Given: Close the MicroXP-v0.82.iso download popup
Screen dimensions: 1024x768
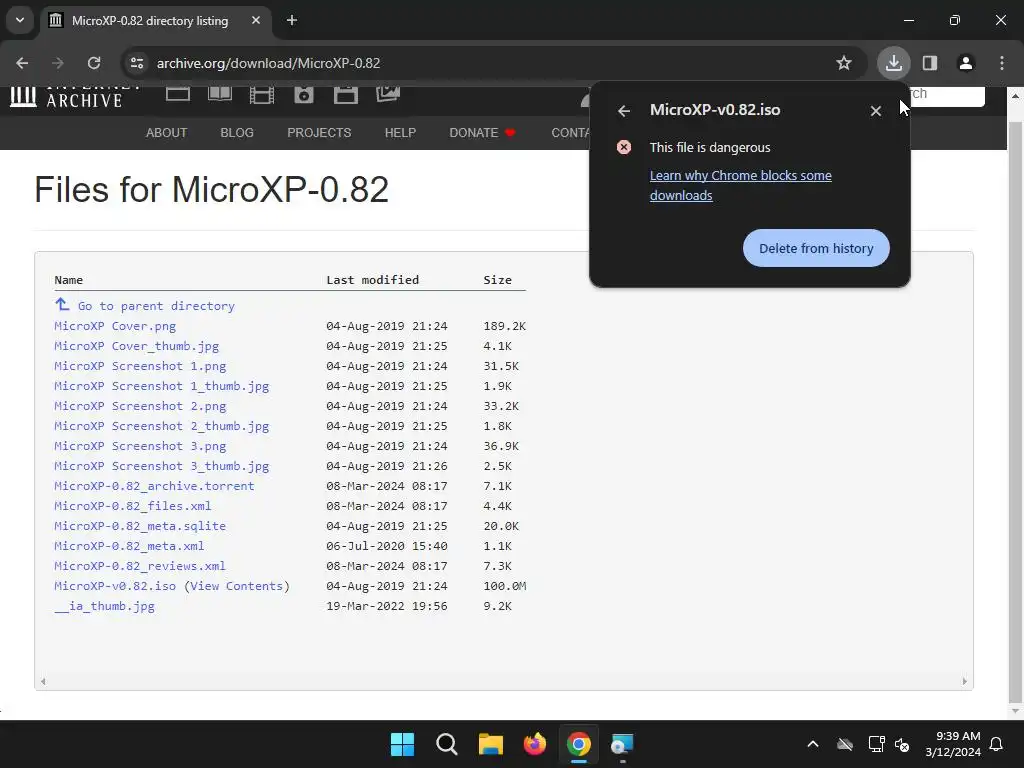Looking at the screenshot, I should click(x=876, y=111).
